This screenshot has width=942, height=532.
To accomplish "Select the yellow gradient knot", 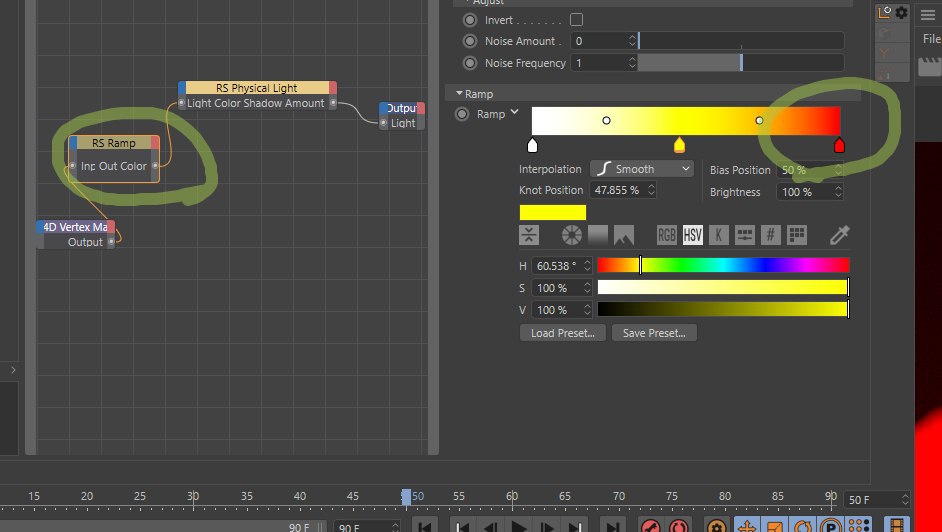I will coord(679,145).
